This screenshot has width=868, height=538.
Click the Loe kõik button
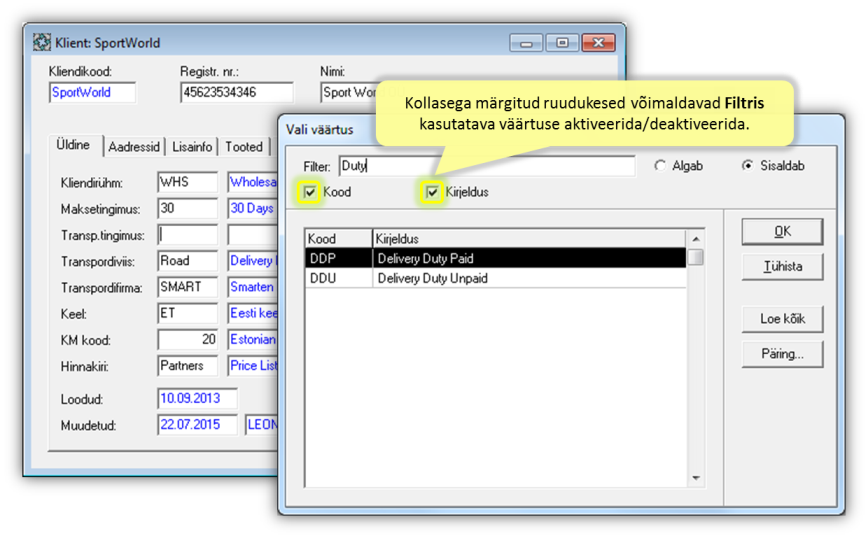tap(782, 319)
